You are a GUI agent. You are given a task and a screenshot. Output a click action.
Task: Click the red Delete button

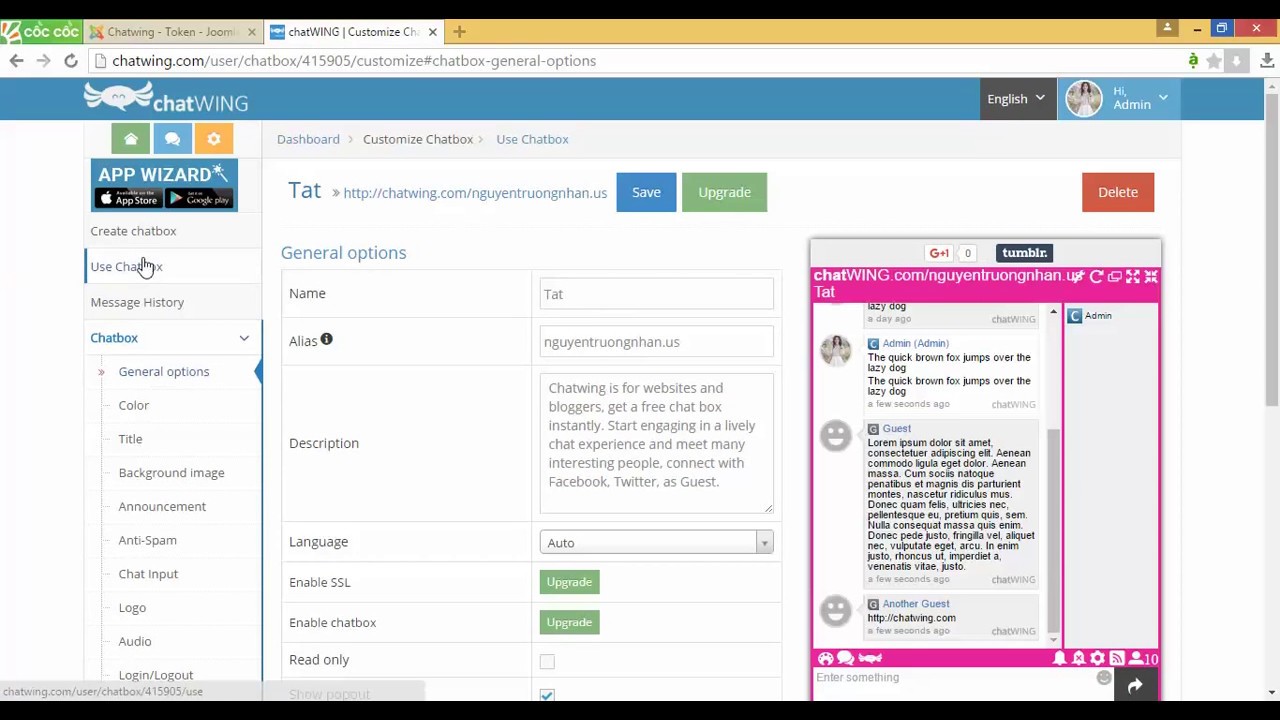[x=1118, y=192]
